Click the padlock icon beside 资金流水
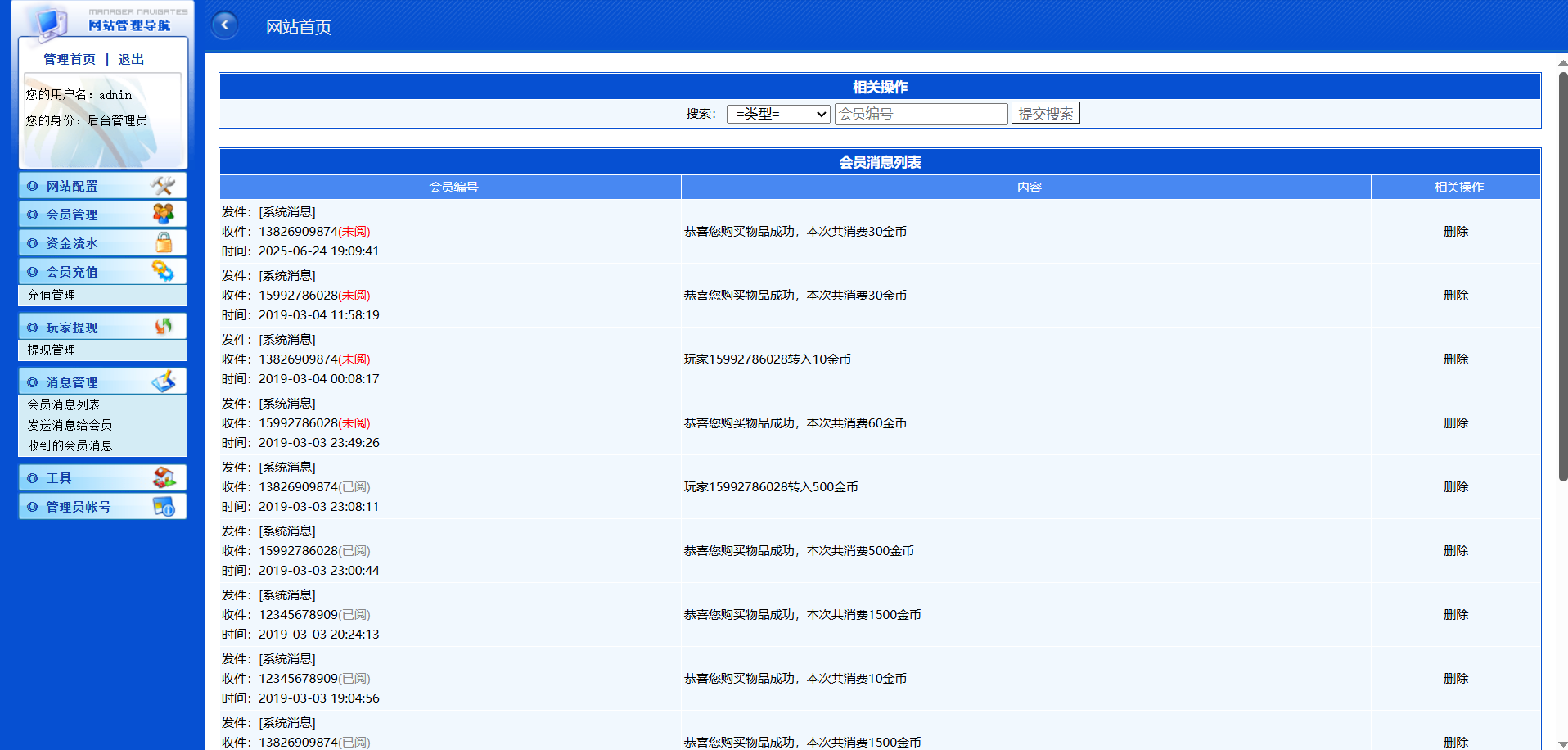This screenshot has width=1568, height=750. (164, 242)
